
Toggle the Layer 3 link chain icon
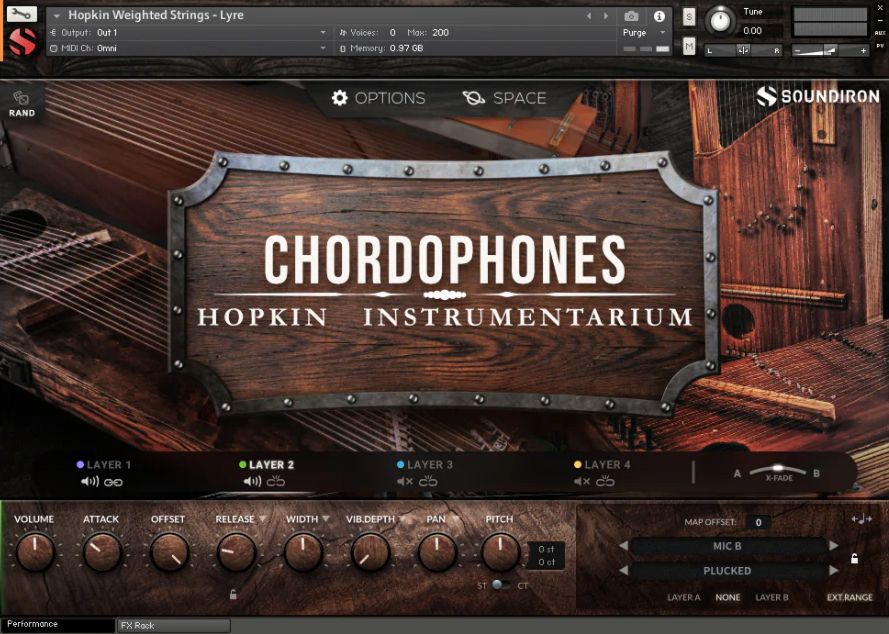pyautogui.click(x=428, y=481)
